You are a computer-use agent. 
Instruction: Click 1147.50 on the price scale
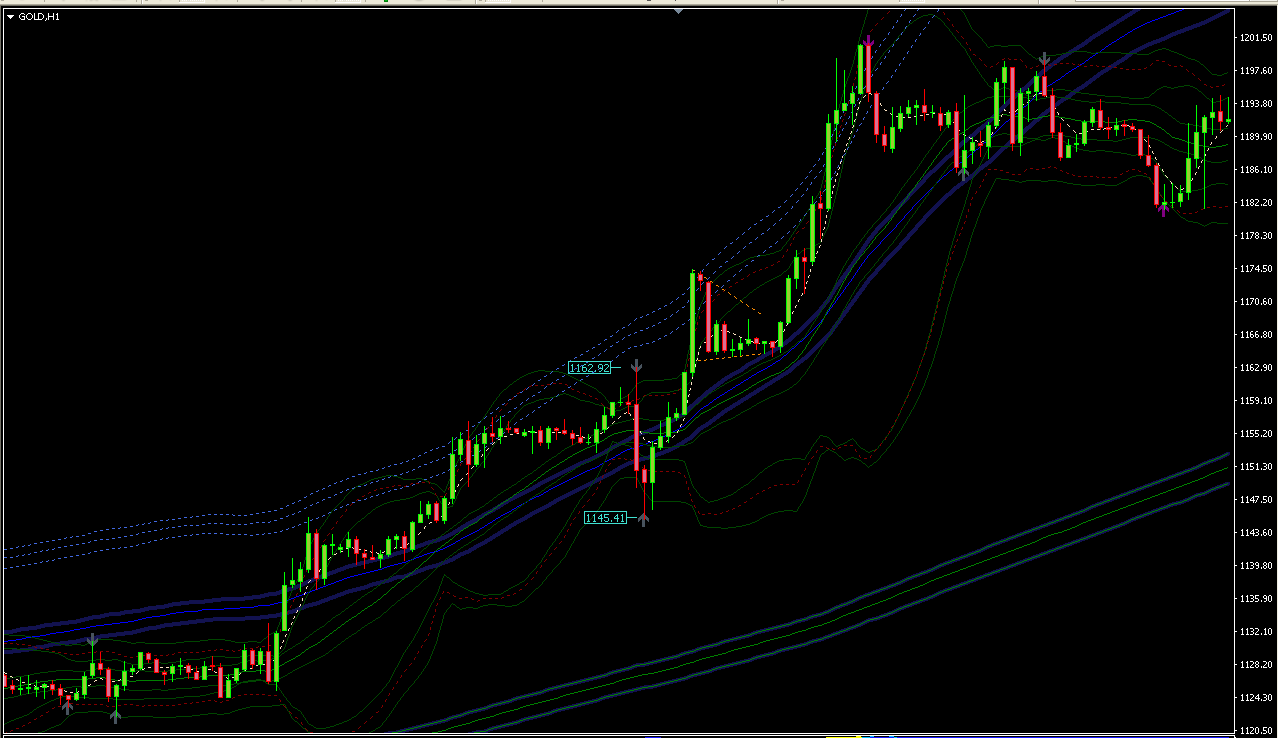(1255, 500)
